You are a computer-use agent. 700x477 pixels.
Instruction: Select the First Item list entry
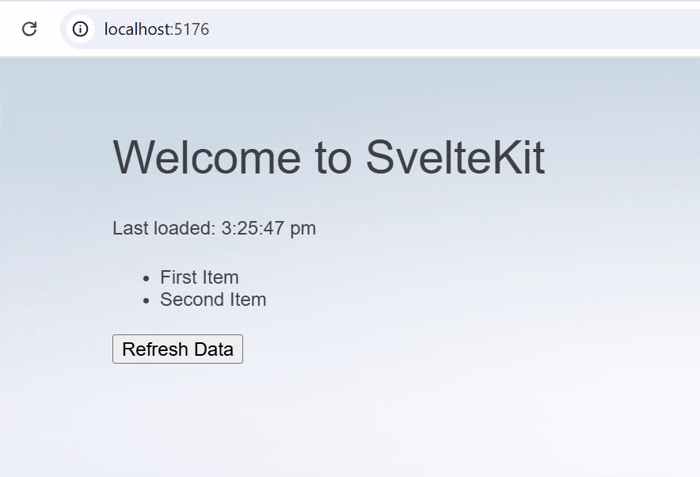(199, 277)
